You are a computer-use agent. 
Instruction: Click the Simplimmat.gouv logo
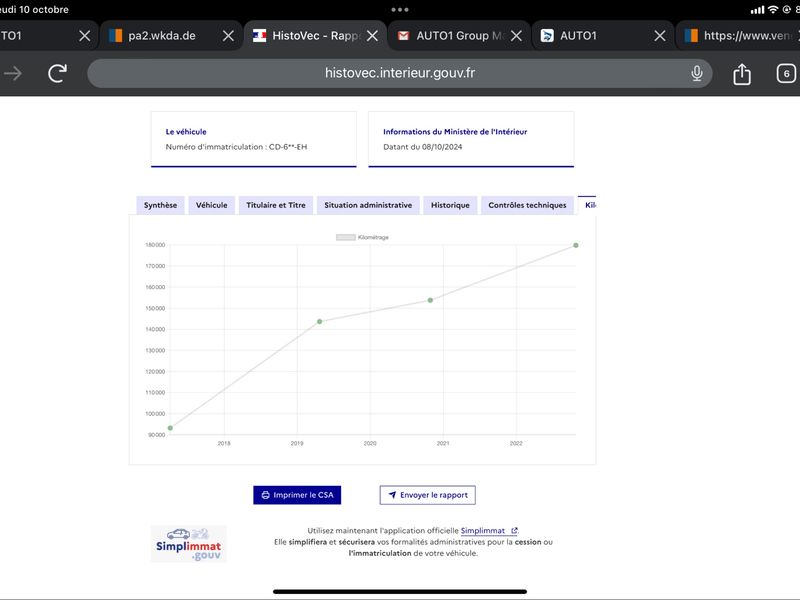pos(189,544)
